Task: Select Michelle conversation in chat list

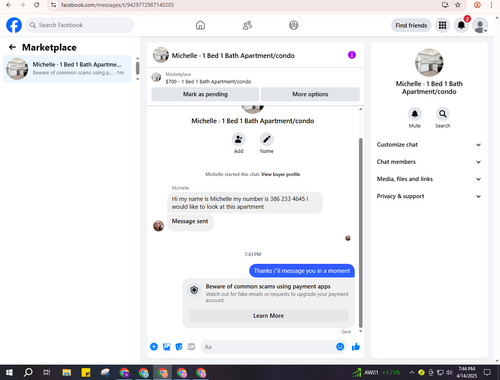Action: pos(67,69)
